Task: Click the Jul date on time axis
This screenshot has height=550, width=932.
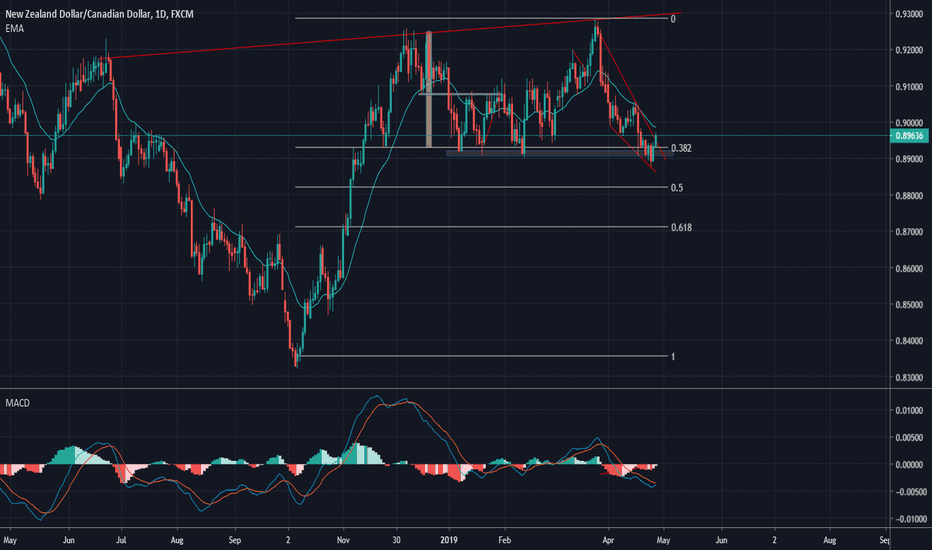Action: tap(121, 540)
